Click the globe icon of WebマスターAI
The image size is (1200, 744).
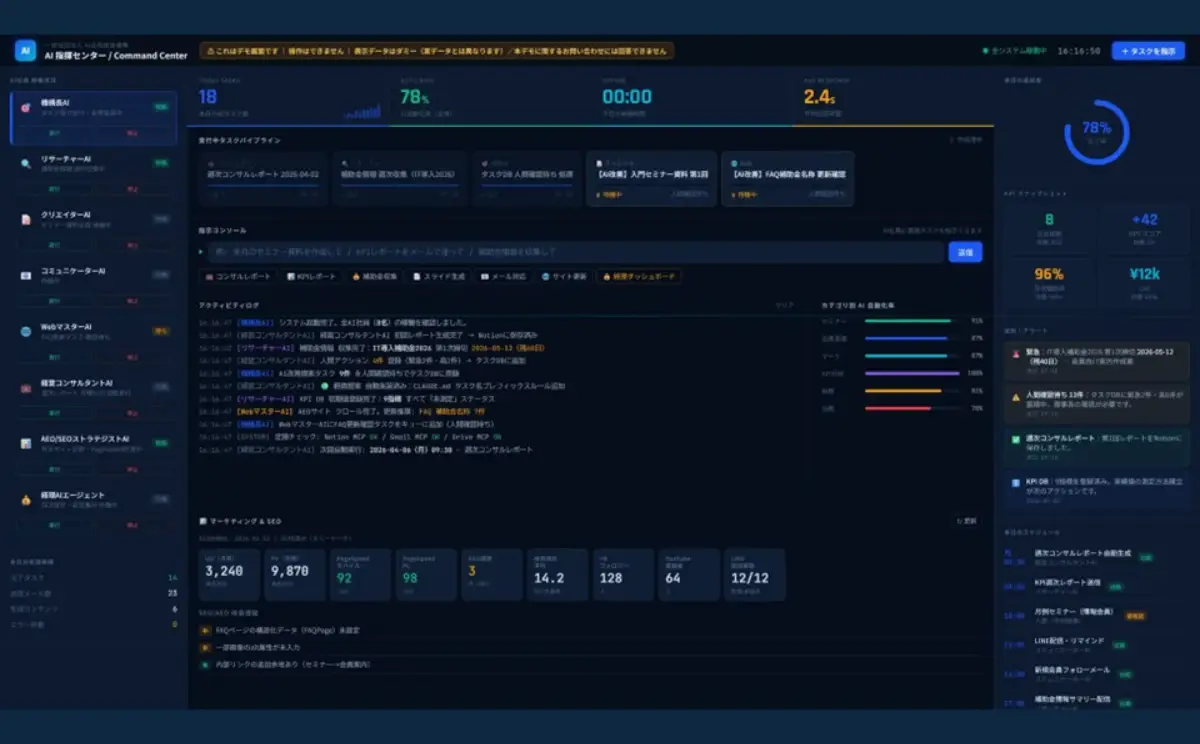click(25, 330)
